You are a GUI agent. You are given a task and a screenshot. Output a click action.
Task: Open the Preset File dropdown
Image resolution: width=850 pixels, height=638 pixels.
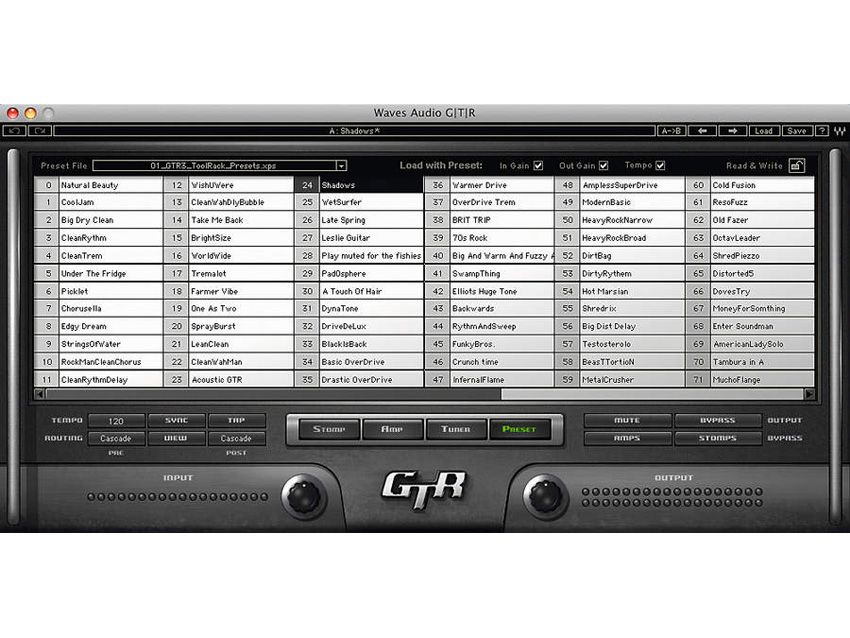[341, 166]
